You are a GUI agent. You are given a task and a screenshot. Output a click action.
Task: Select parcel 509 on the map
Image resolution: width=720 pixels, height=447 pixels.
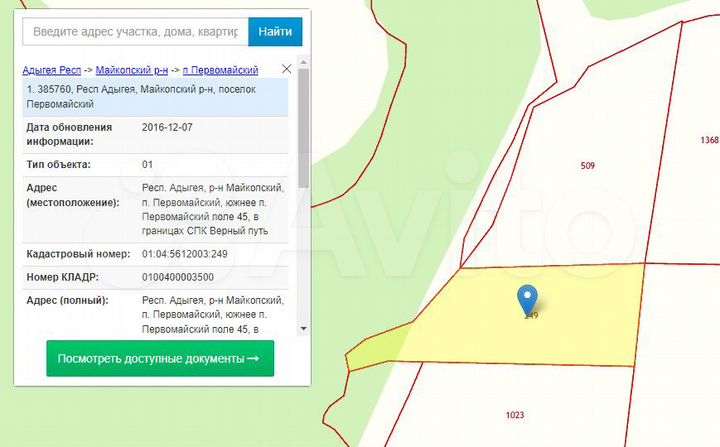(x=588, y=165)
